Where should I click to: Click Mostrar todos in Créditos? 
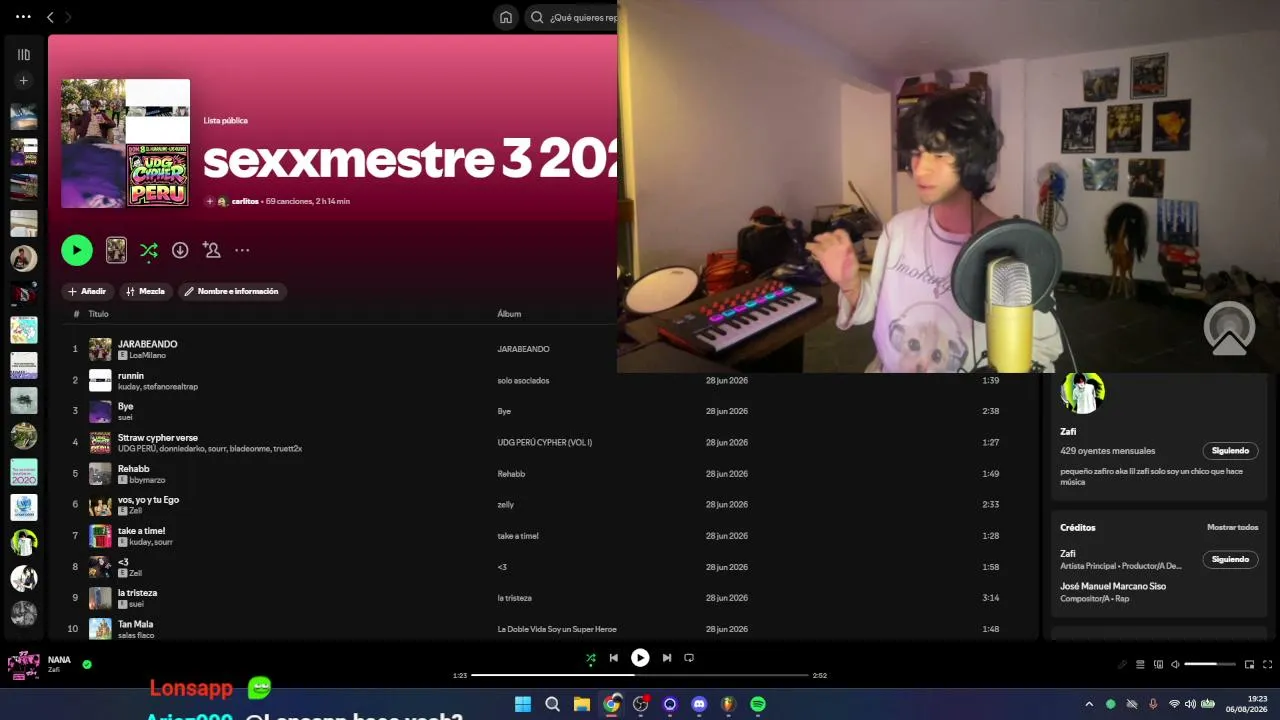point(1233,527)
